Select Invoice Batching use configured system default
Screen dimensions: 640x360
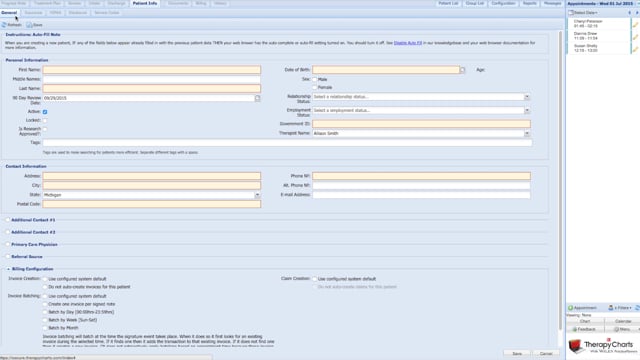point(45,296)
